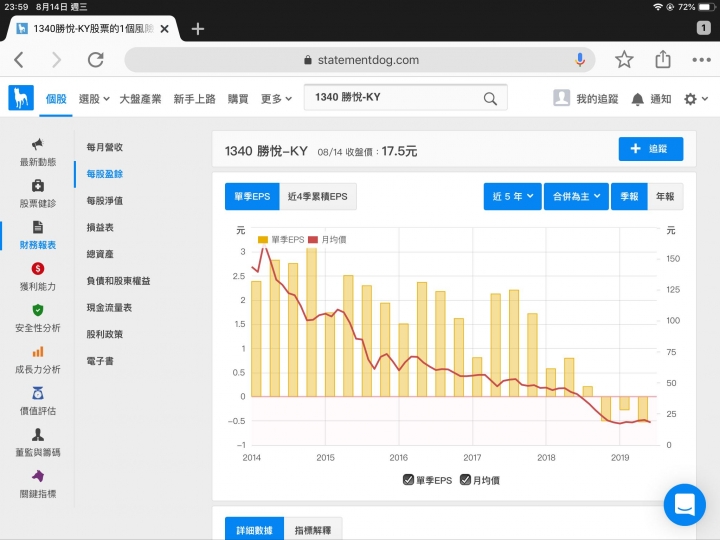Screen dimensions: 720x540
Task: Open the 關鍵指標 sidebar icon
Action: (x=38, y=476)
